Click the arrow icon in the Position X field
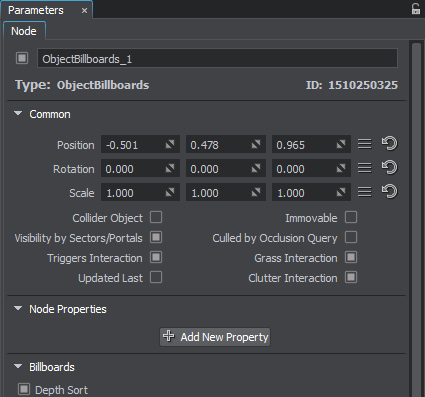This screenshot has width=425, height=397. tap(170, 144)
